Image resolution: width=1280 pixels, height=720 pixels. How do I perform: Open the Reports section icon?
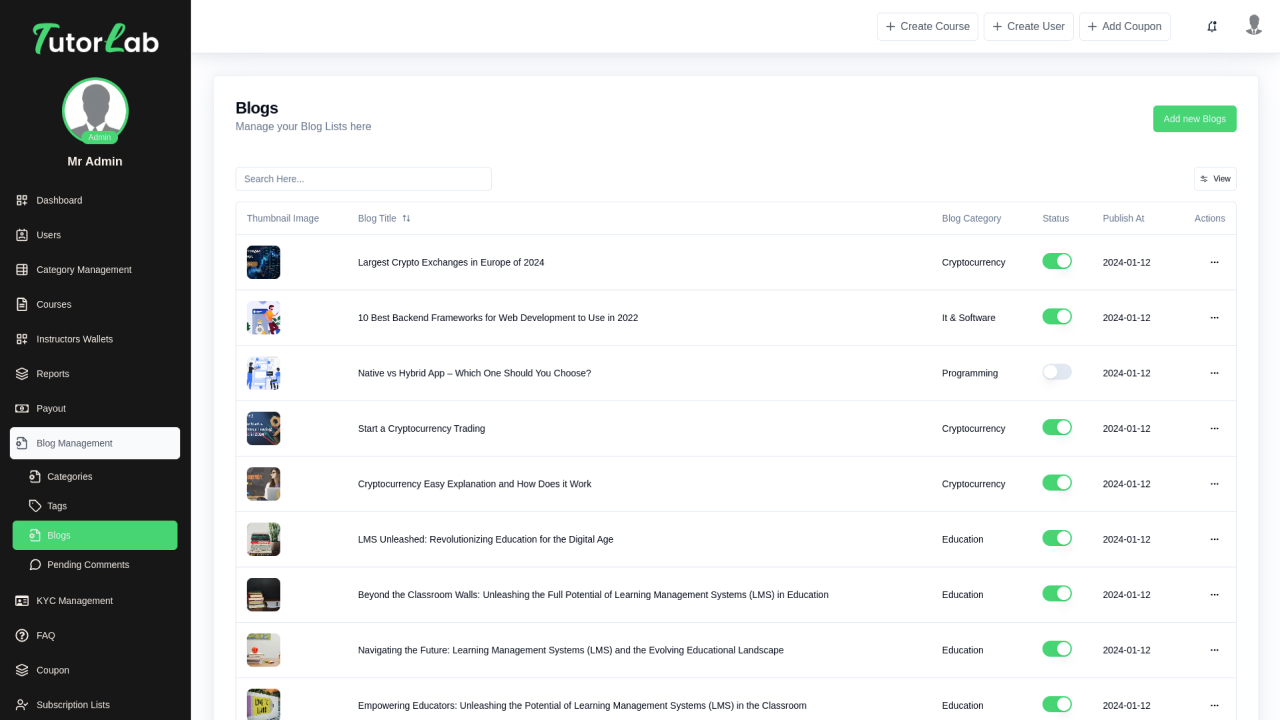point(22,373)
